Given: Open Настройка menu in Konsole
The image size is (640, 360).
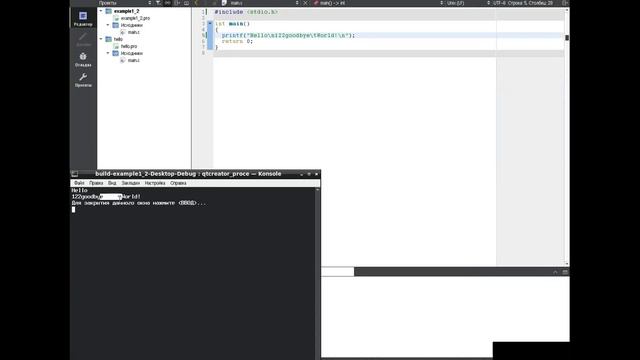Looking at the screenshot, I should click(x=155, y=183).
